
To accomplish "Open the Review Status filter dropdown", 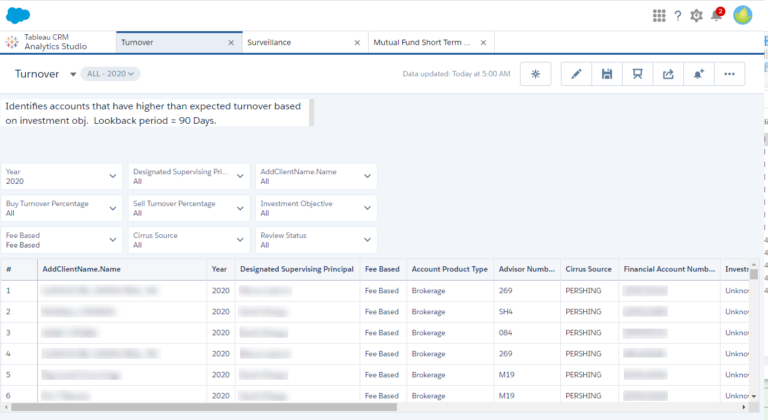I will pos(316,240).
